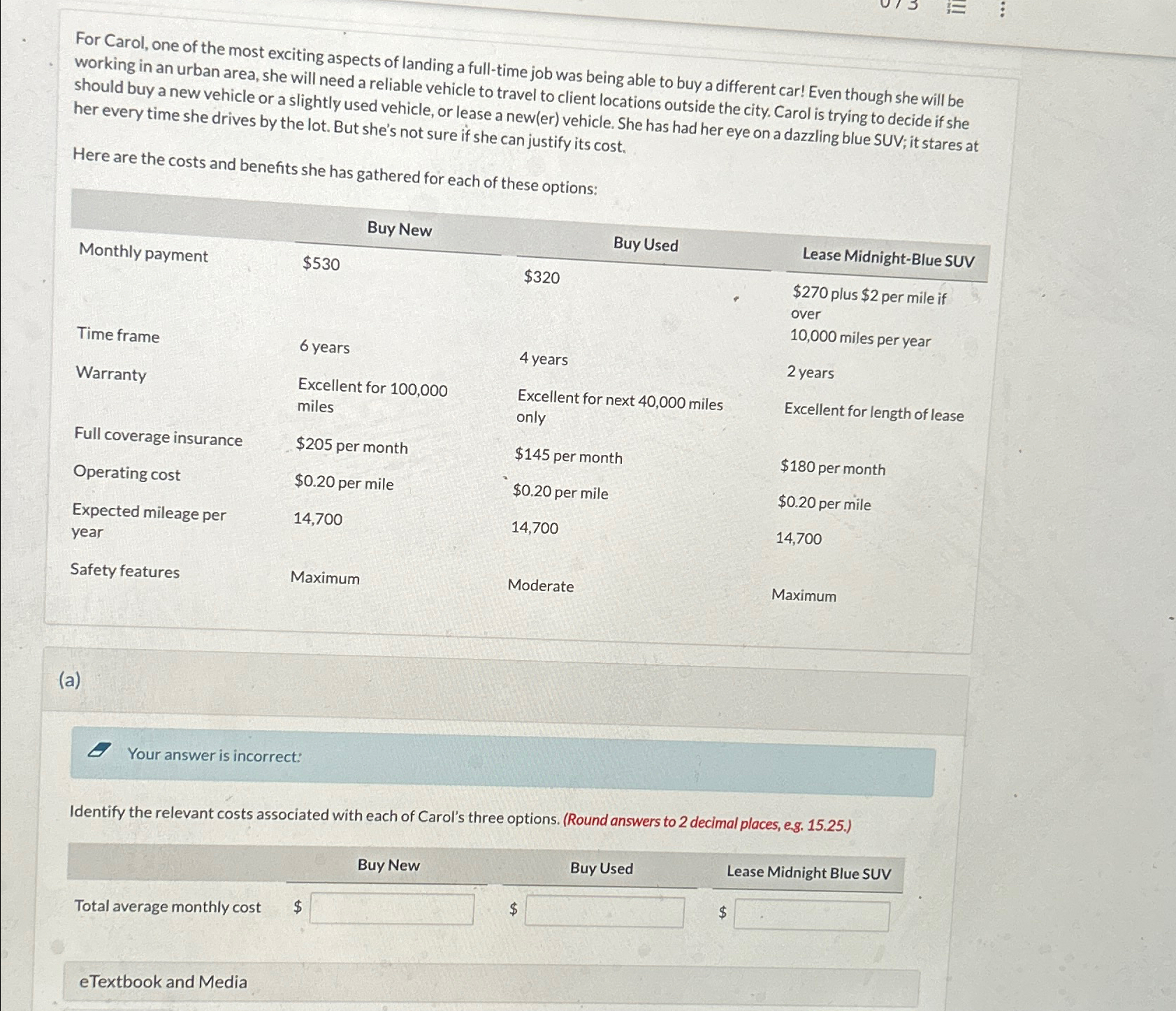Click the Lease Midnight Blue SUV cost field
Image resolution: width=1176 pixels, height=1011 pixels.
[x=812, y=915]
